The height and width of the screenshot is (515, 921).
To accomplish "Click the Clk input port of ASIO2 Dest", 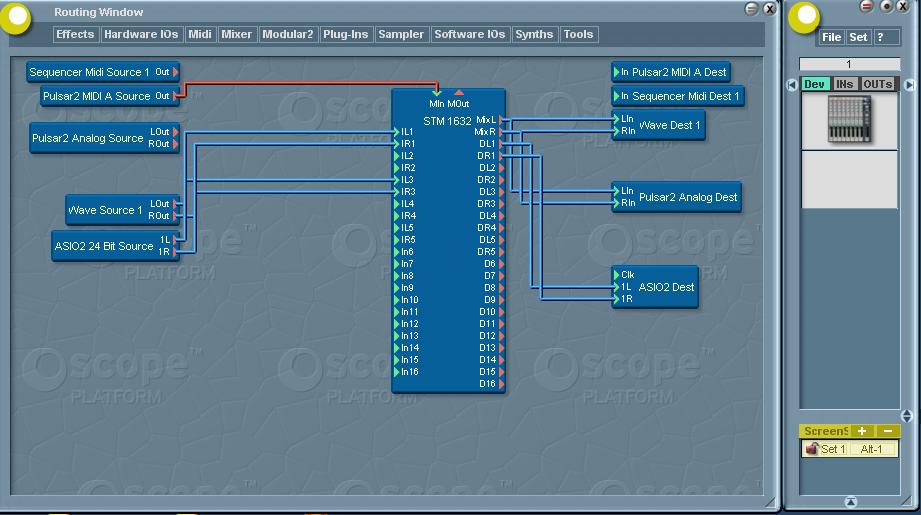I will click(616, 274).
